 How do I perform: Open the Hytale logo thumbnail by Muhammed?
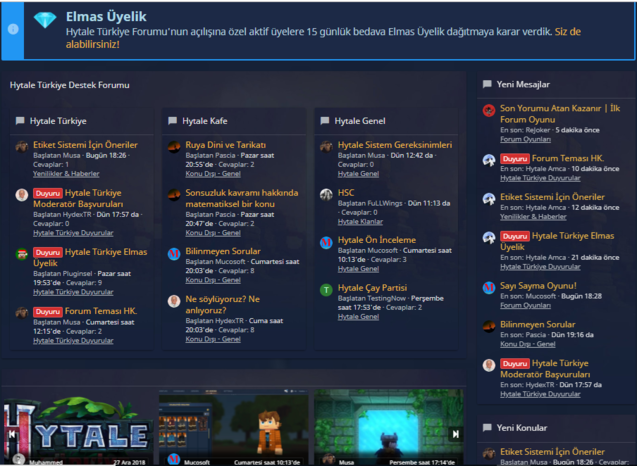(78, 429)
